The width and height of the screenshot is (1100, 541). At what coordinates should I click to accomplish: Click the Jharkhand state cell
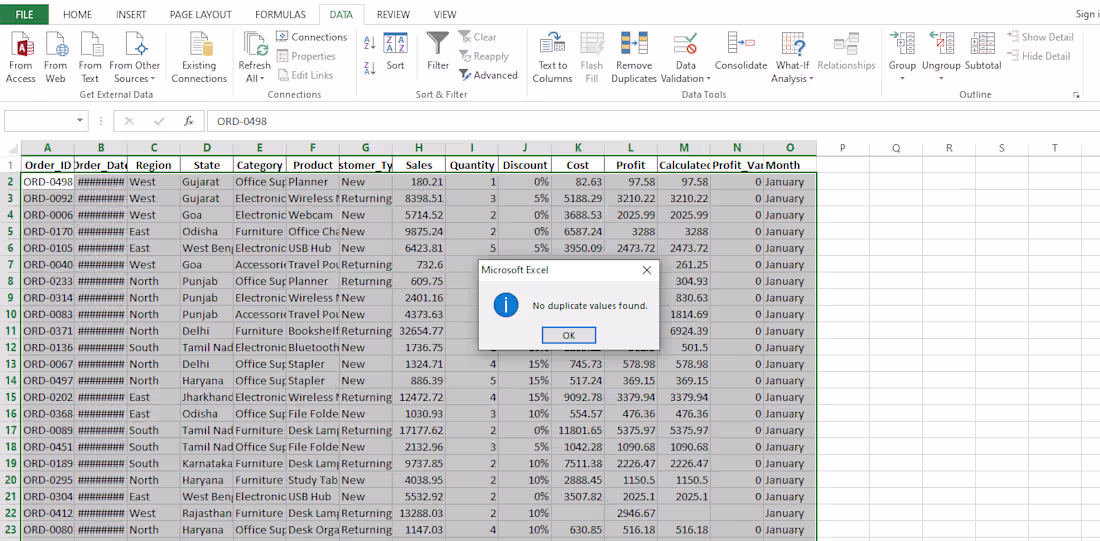coord(207,397)
